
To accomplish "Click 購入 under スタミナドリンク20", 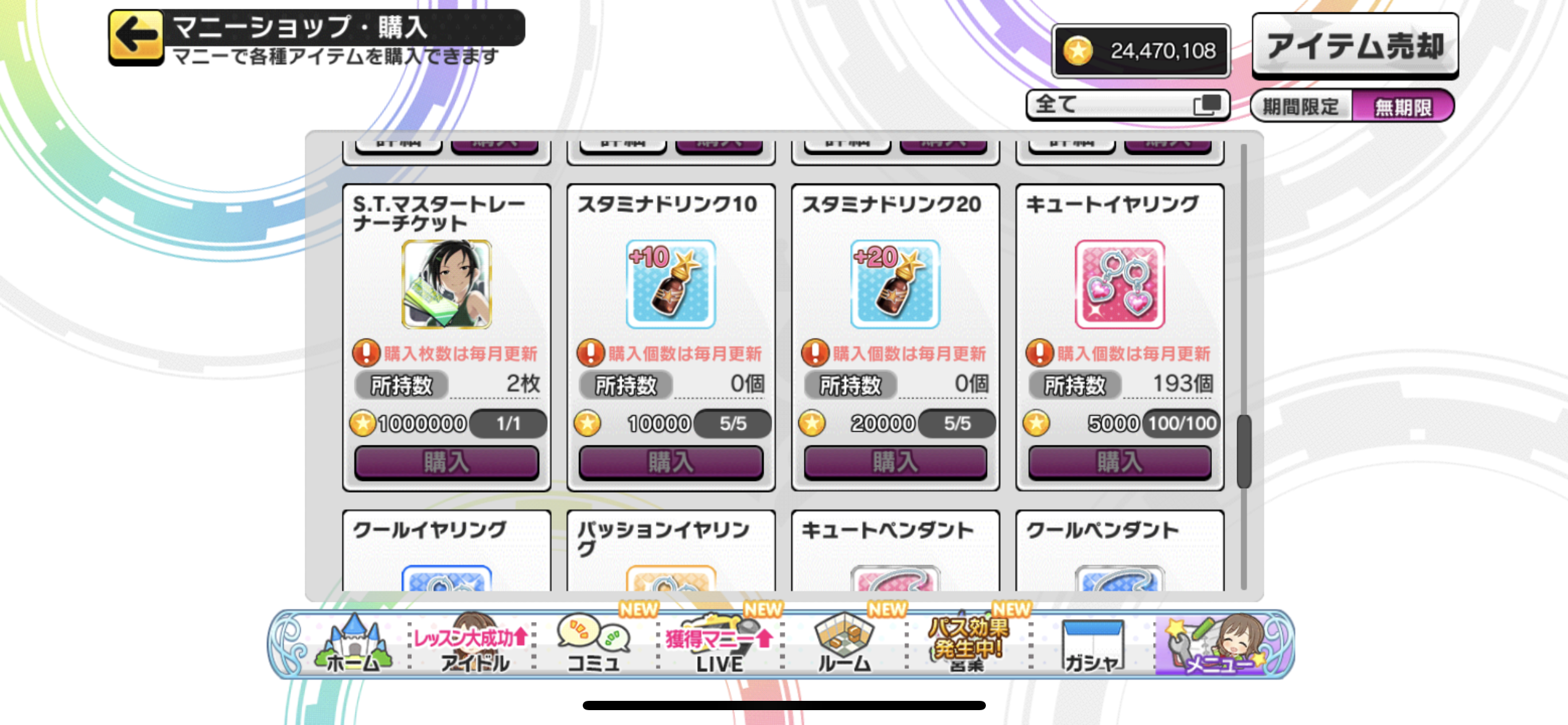I will point(895,462).
